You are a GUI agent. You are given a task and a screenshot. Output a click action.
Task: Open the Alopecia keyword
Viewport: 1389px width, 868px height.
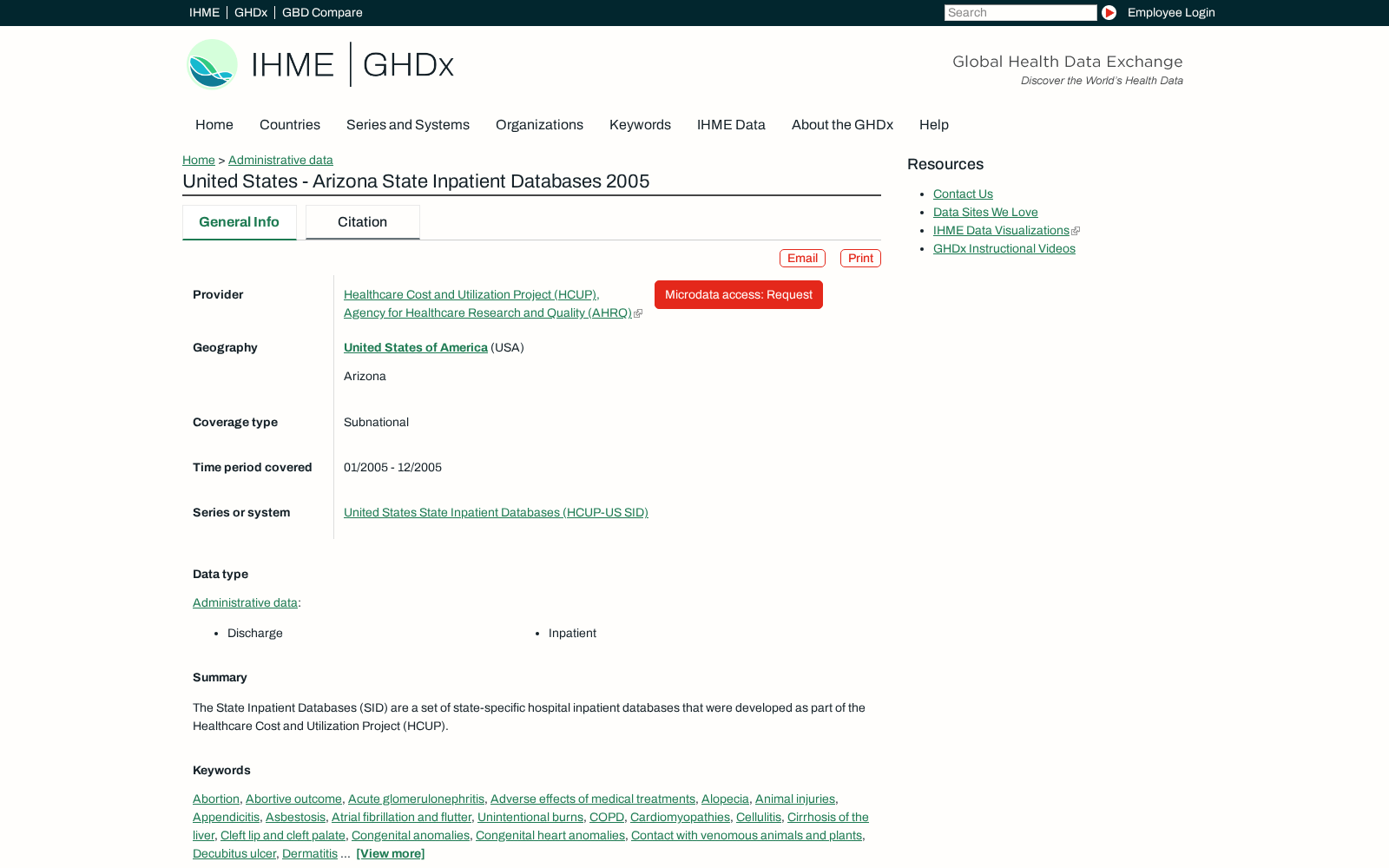point(725,799)
